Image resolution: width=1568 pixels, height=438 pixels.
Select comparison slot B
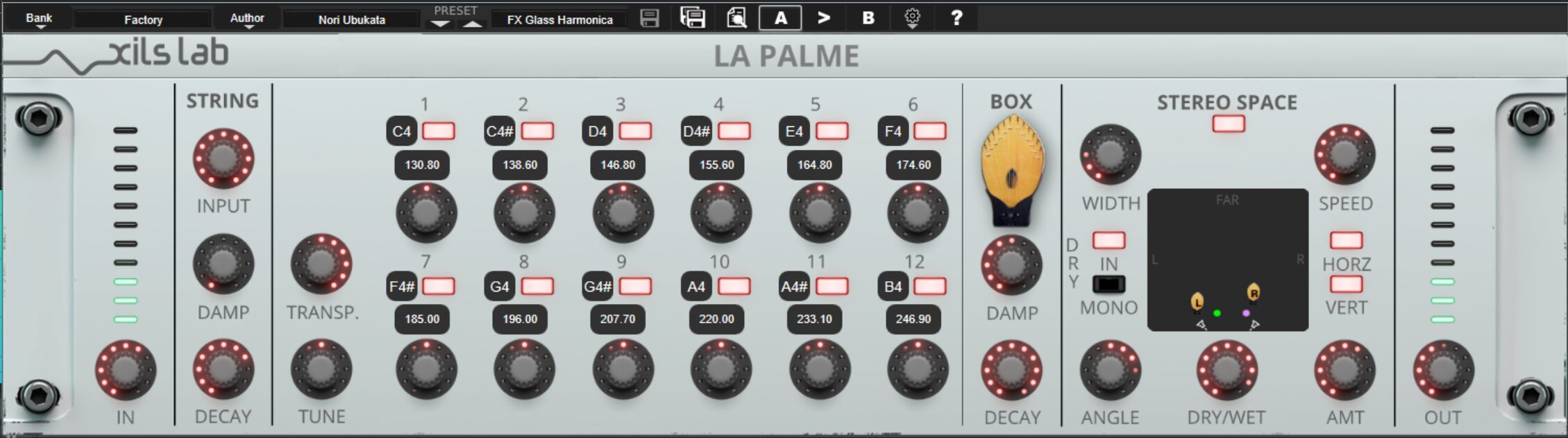pyautogui.click(x=868, y=18)
